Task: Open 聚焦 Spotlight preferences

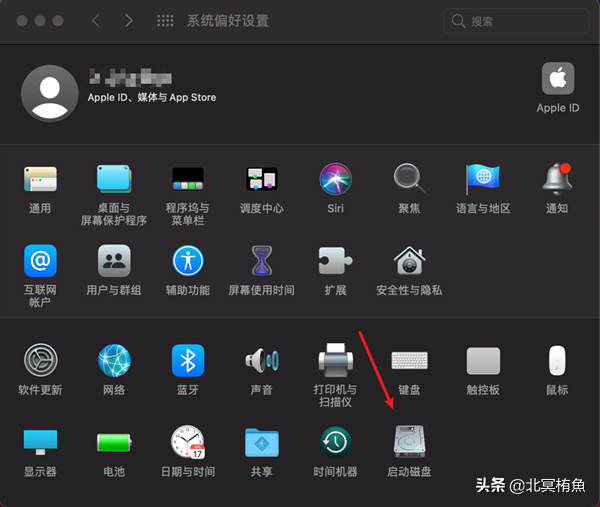Action: [409, 179]
